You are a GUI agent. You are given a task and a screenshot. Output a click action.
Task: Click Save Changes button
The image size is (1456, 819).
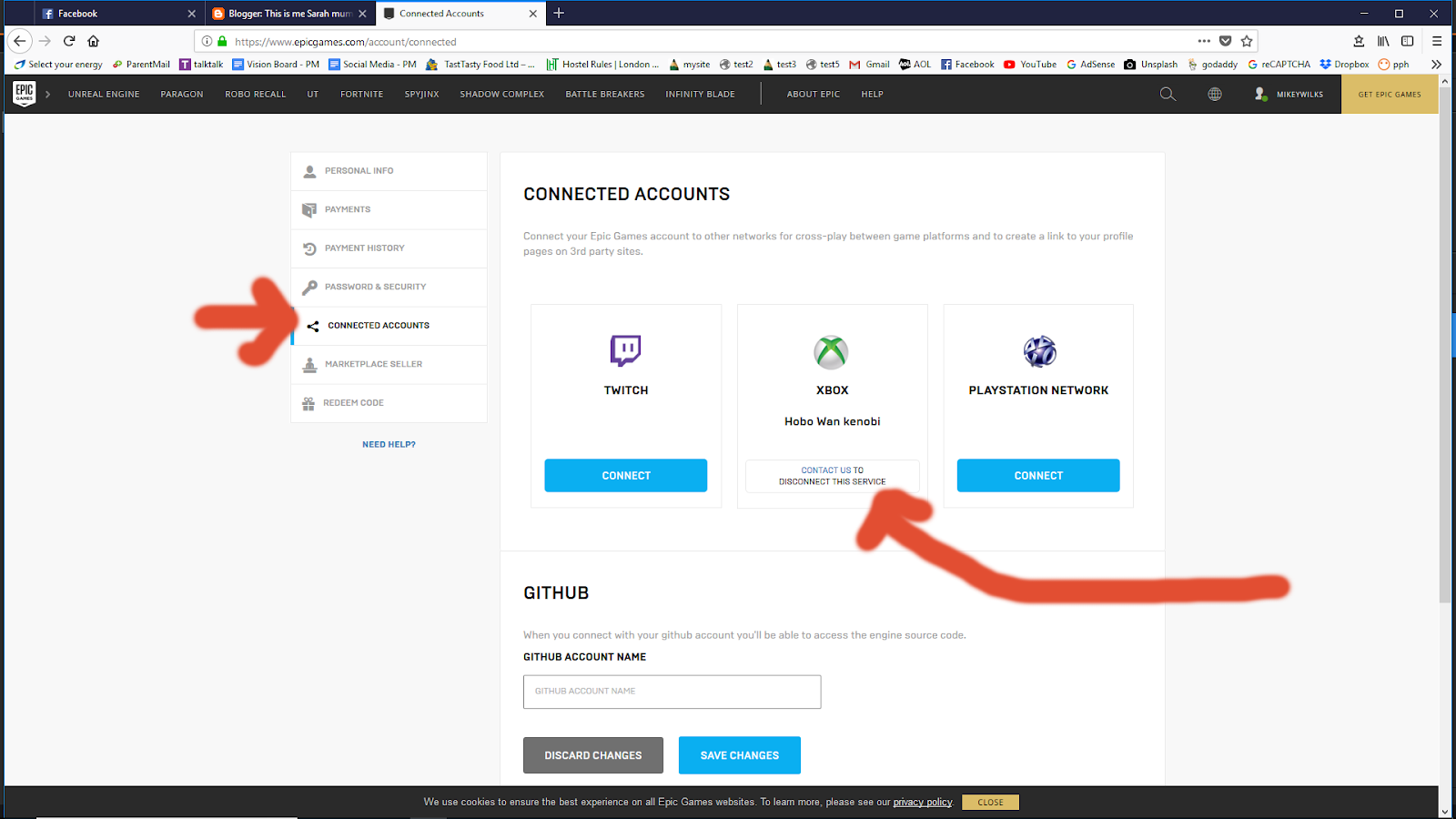point(740,755)
